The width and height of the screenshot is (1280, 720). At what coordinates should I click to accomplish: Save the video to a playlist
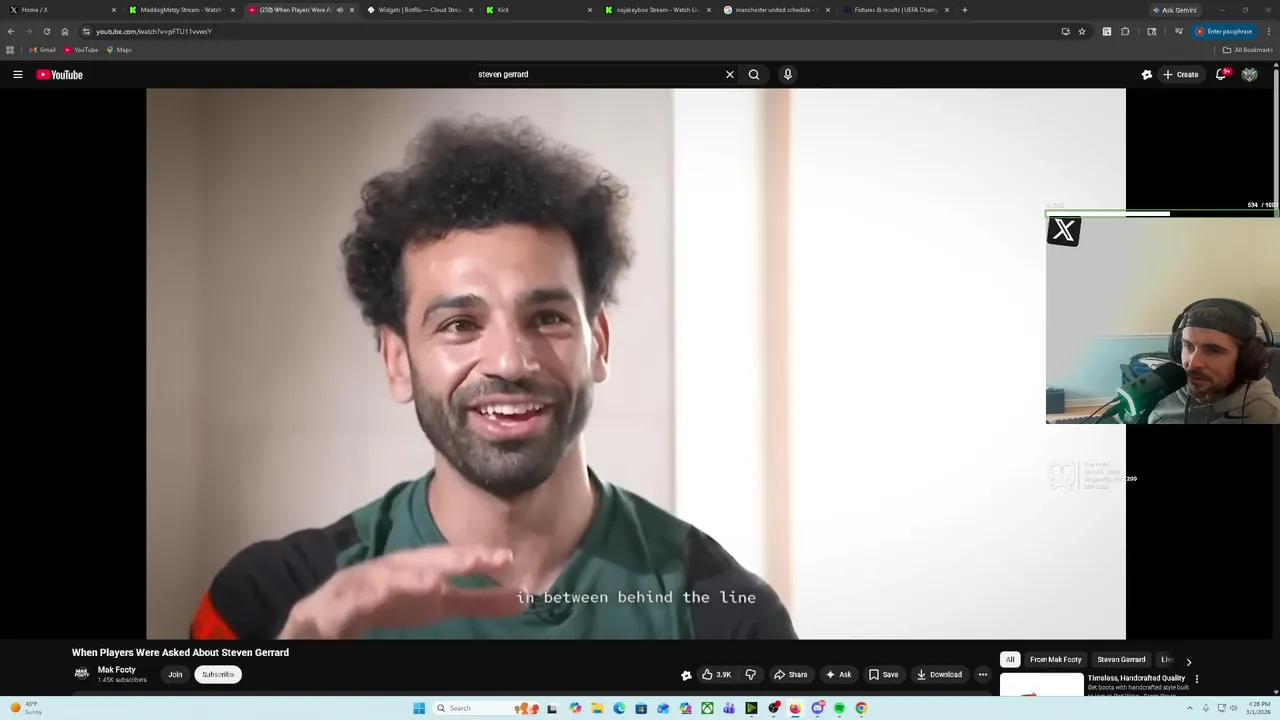(x=883, y=674)
